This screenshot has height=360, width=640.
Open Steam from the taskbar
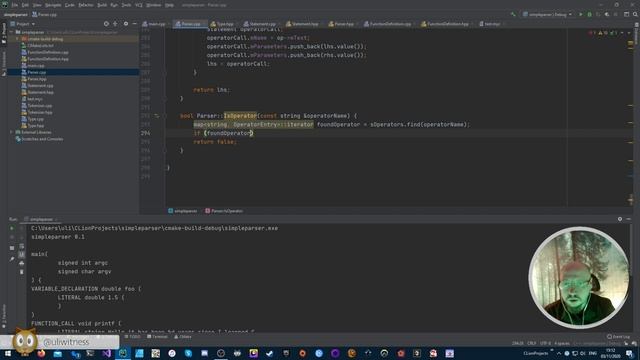click(269, 353)
